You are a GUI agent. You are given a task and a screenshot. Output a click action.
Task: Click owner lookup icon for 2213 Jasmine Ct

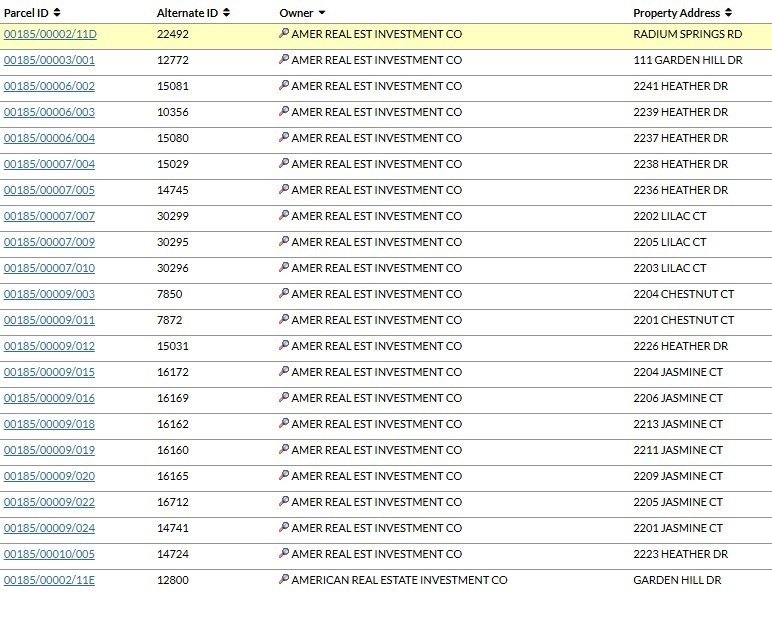click(x=284, y=423)
